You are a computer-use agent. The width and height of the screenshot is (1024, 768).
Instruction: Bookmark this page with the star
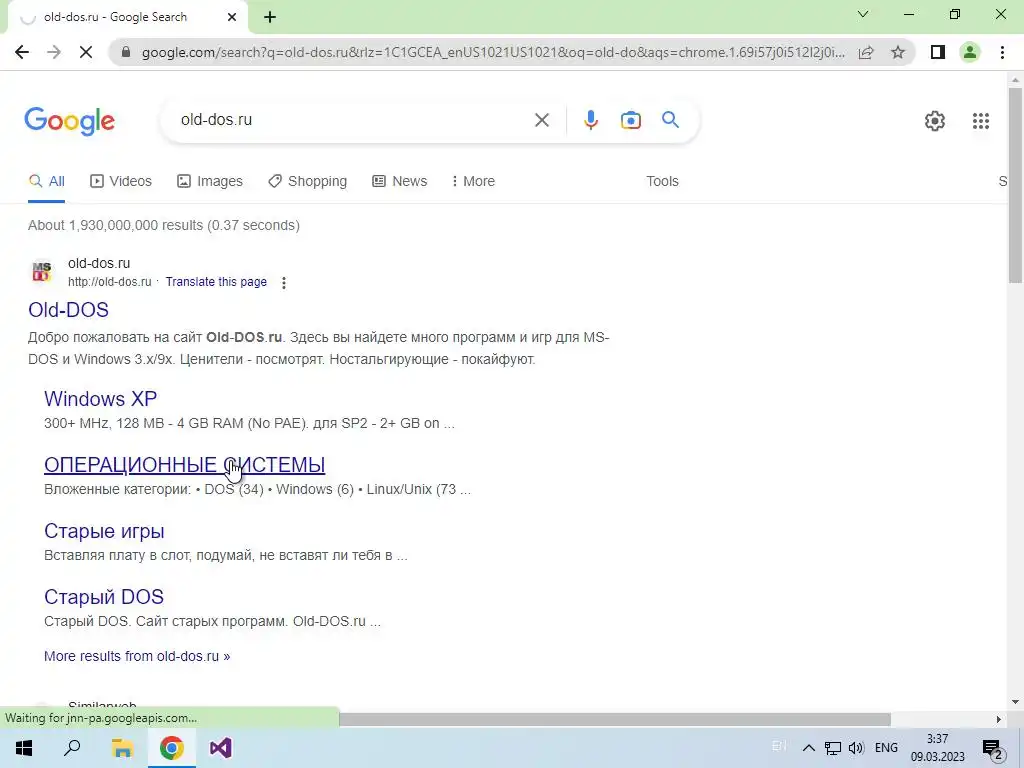[898, 52]
